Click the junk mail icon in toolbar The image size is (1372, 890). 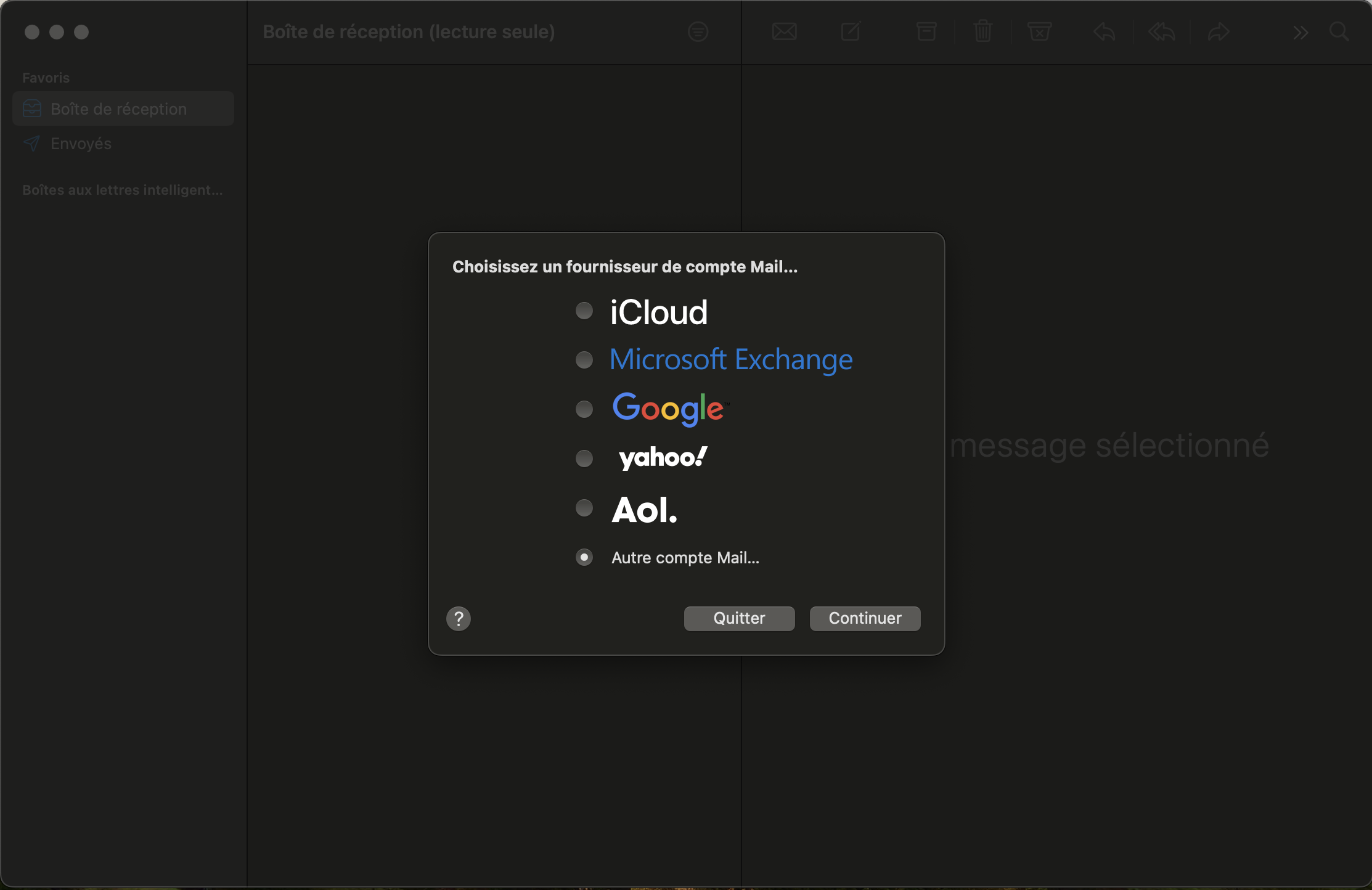coord(1039,31)
